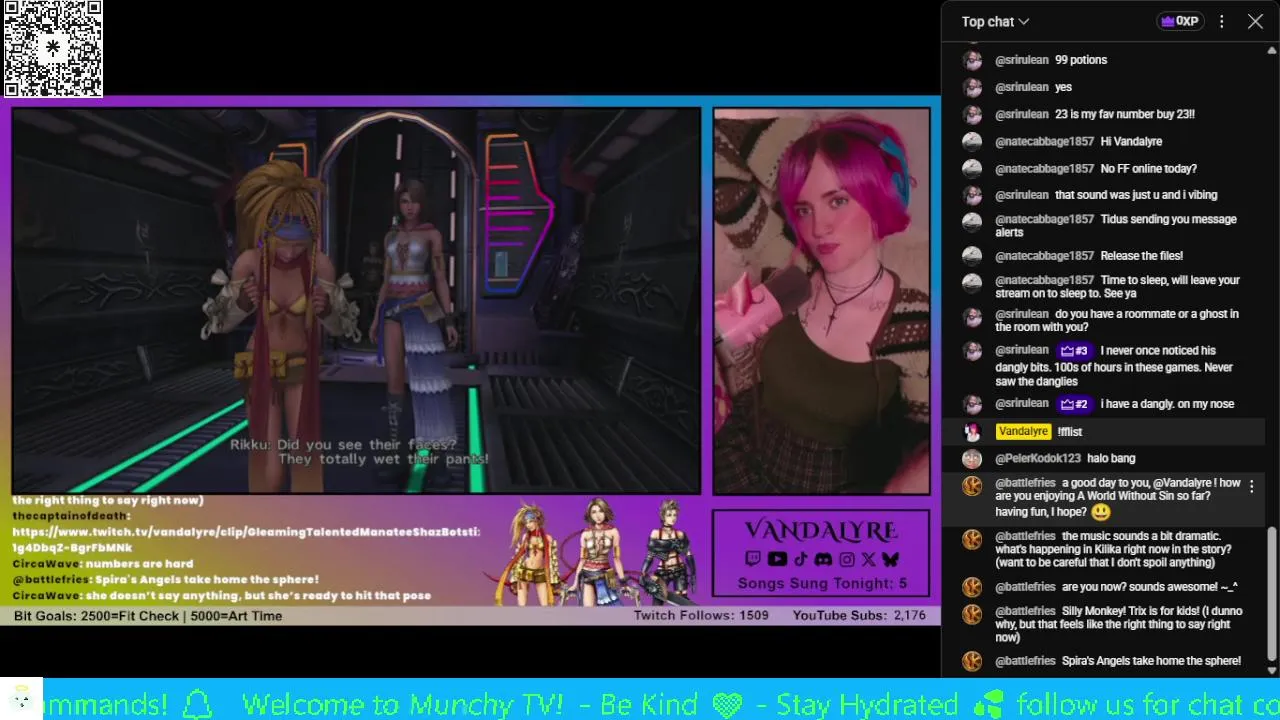Click 'Twitch Follows: 1509' counter

coord(701,615)
